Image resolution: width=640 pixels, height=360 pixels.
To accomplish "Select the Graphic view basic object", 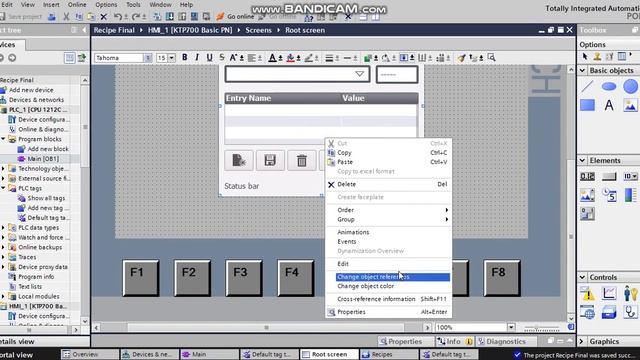I will [x=630, y=105].
